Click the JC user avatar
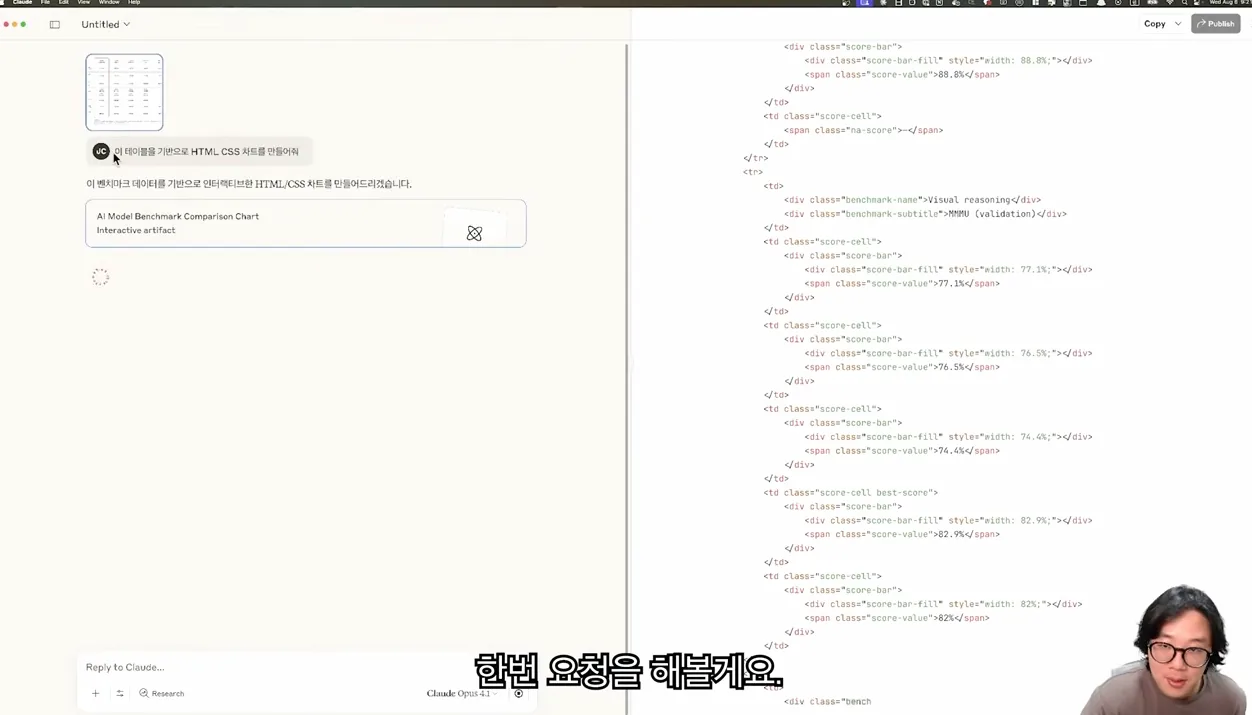Viewport: 1252px width, 715px height. [x=101, y=151]
